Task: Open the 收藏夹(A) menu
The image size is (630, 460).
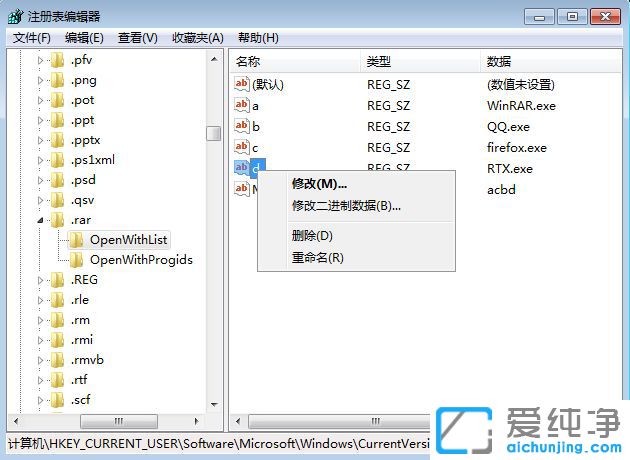Action: pos(198,38)
